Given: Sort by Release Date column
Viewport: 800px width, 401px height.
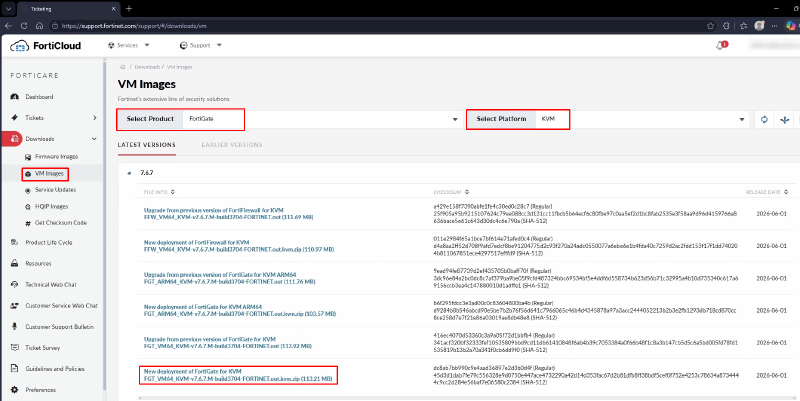Looking at the screenshot, I should (x=766, y=192).
